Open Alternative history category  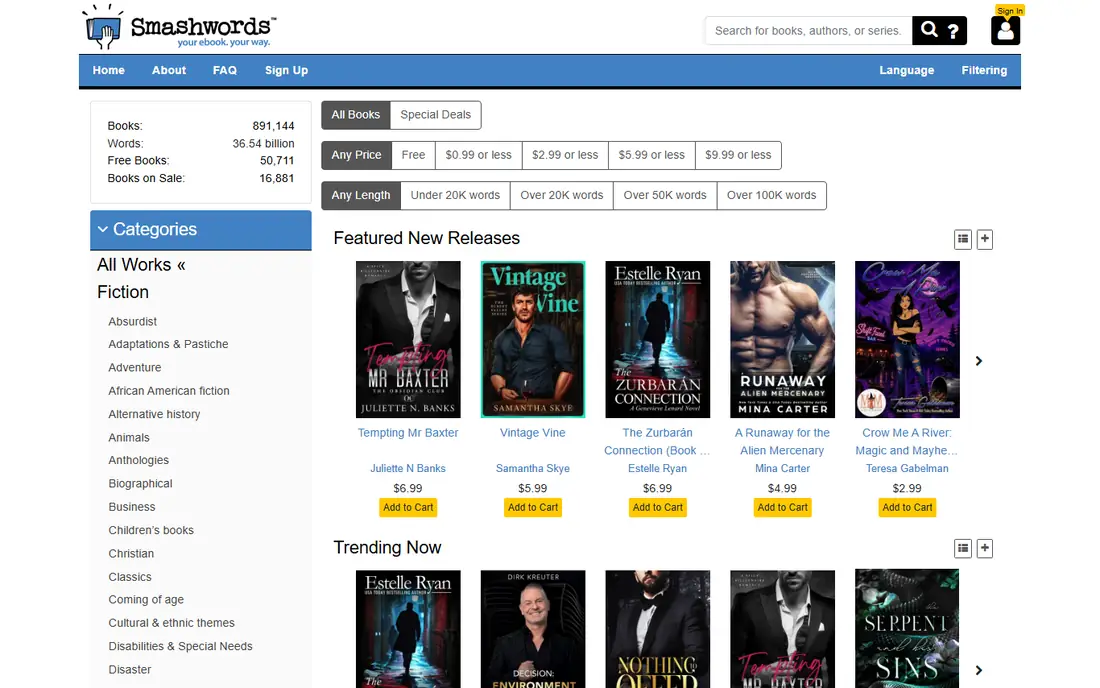click(154, 414)
